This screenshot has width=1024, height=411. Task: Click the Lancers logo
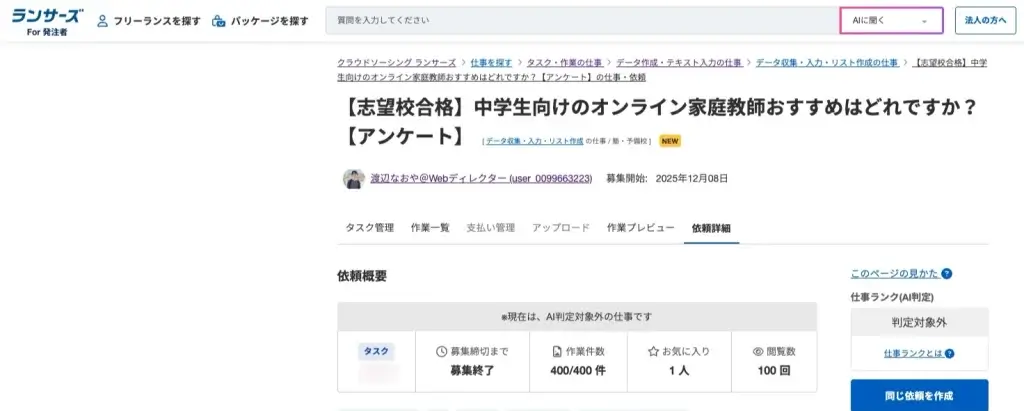[47, 22]
